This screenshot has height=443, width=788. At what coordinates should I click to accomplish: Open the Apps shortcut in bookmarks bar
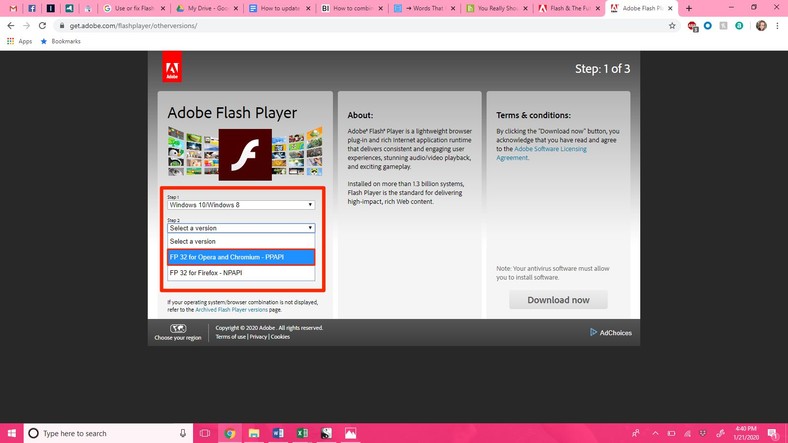tap(19, 41)
